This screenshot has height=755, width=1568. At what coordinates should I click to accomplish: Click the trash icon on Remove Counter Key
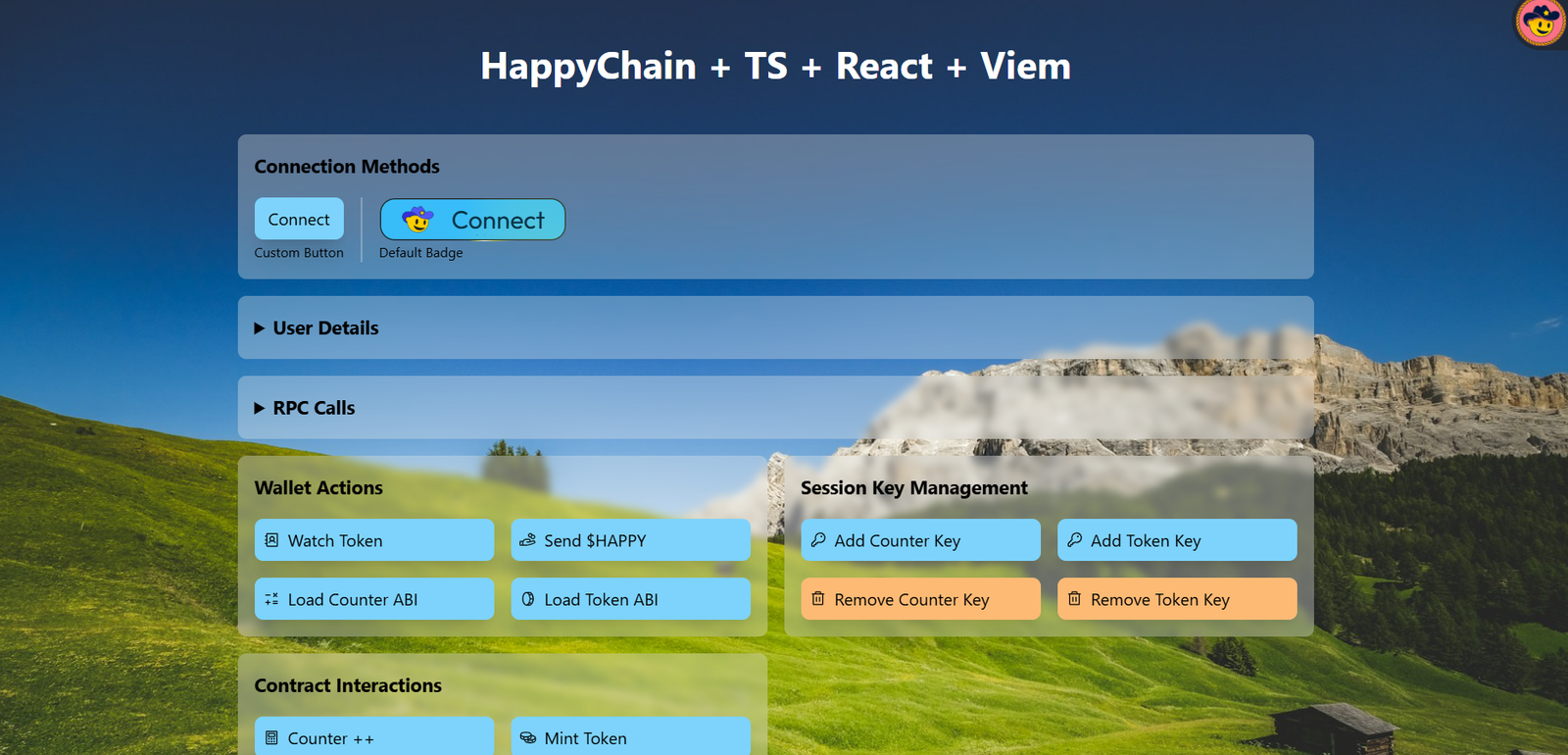[818, 599]
